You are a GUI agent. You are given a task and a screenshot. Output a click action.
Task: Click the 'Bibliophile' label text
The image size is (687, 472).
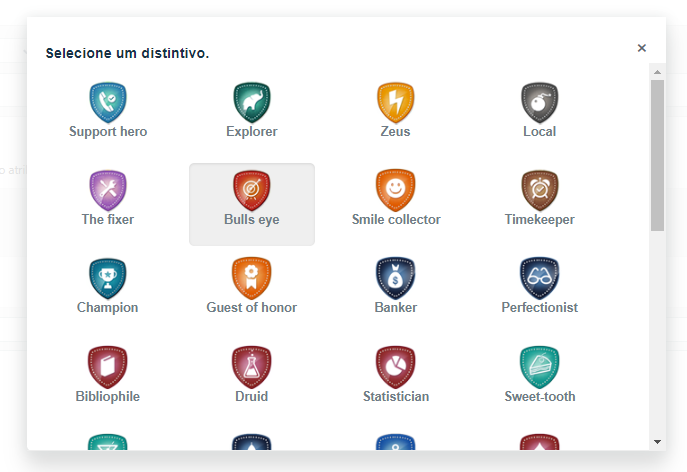click(x=108, y=396)
